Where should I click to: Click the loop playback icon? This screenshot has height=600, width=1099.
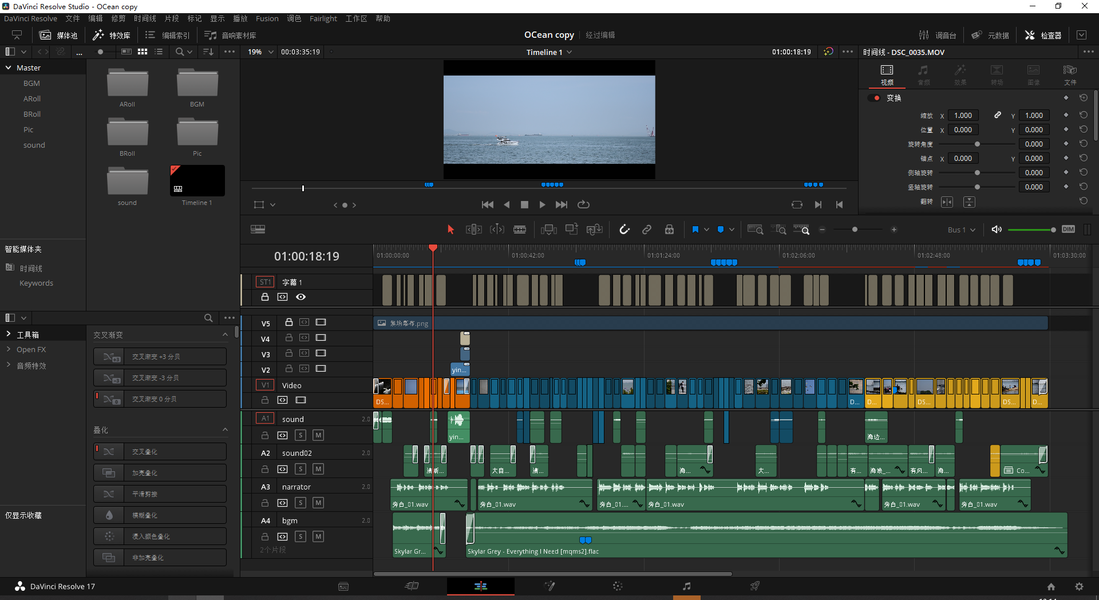click(x=583, y=205)
